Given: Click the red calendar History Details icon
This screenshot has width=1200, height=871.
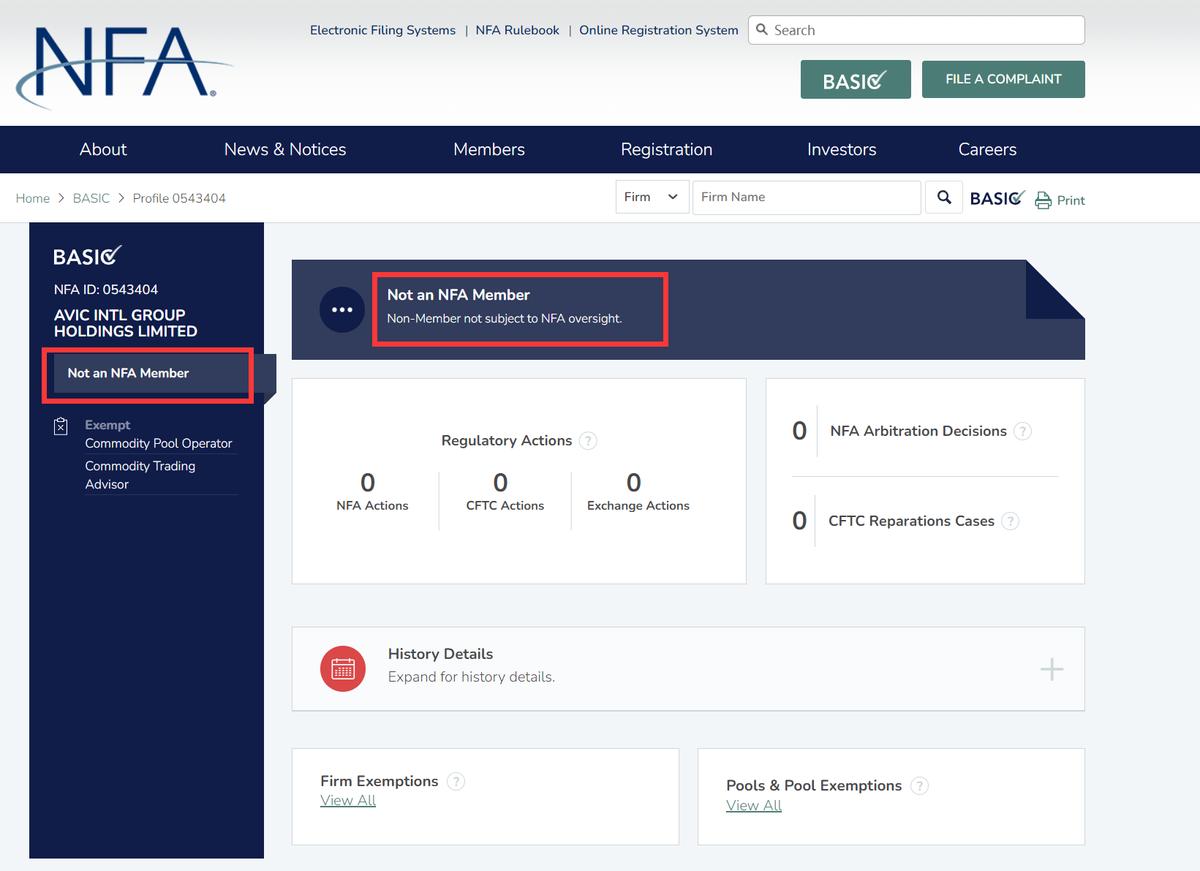Looking at the screenshot, I should [x=343, y=668].
